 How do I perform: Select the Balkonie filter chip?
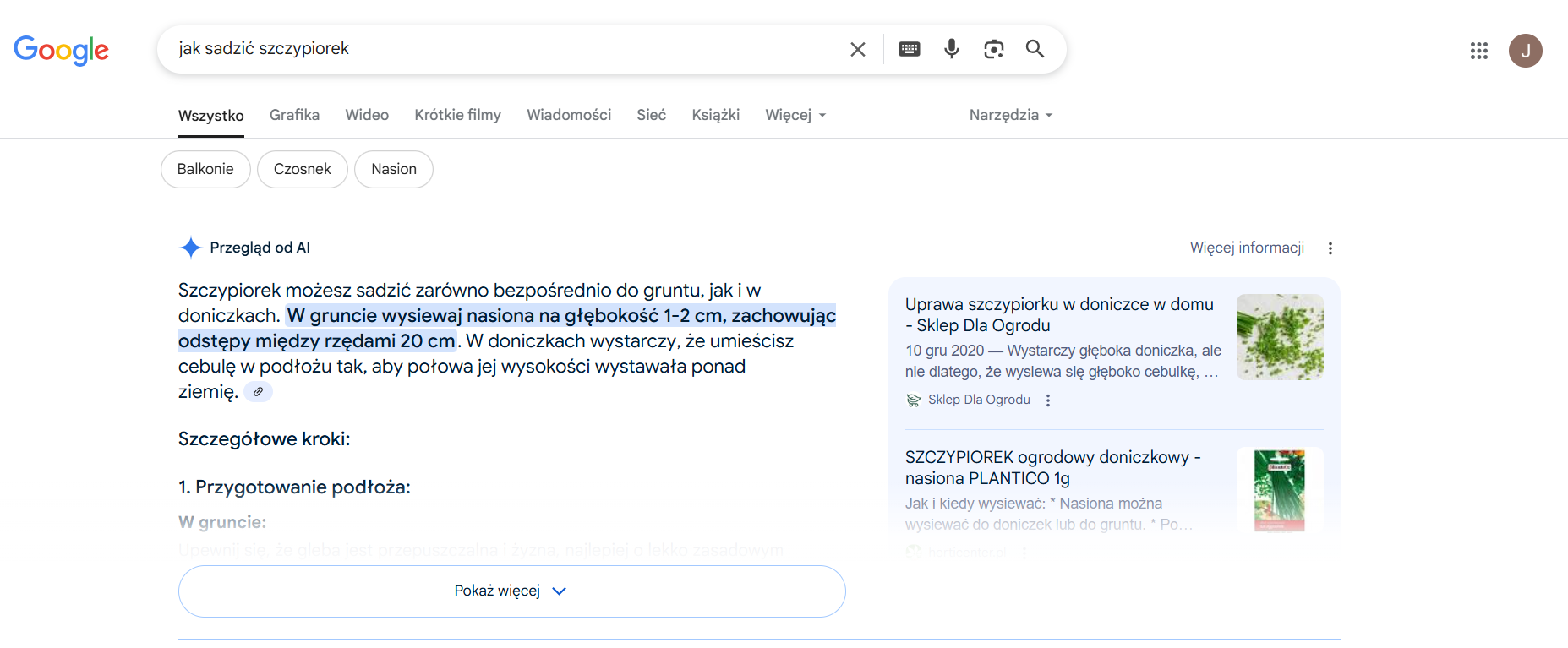pos(205,169)
